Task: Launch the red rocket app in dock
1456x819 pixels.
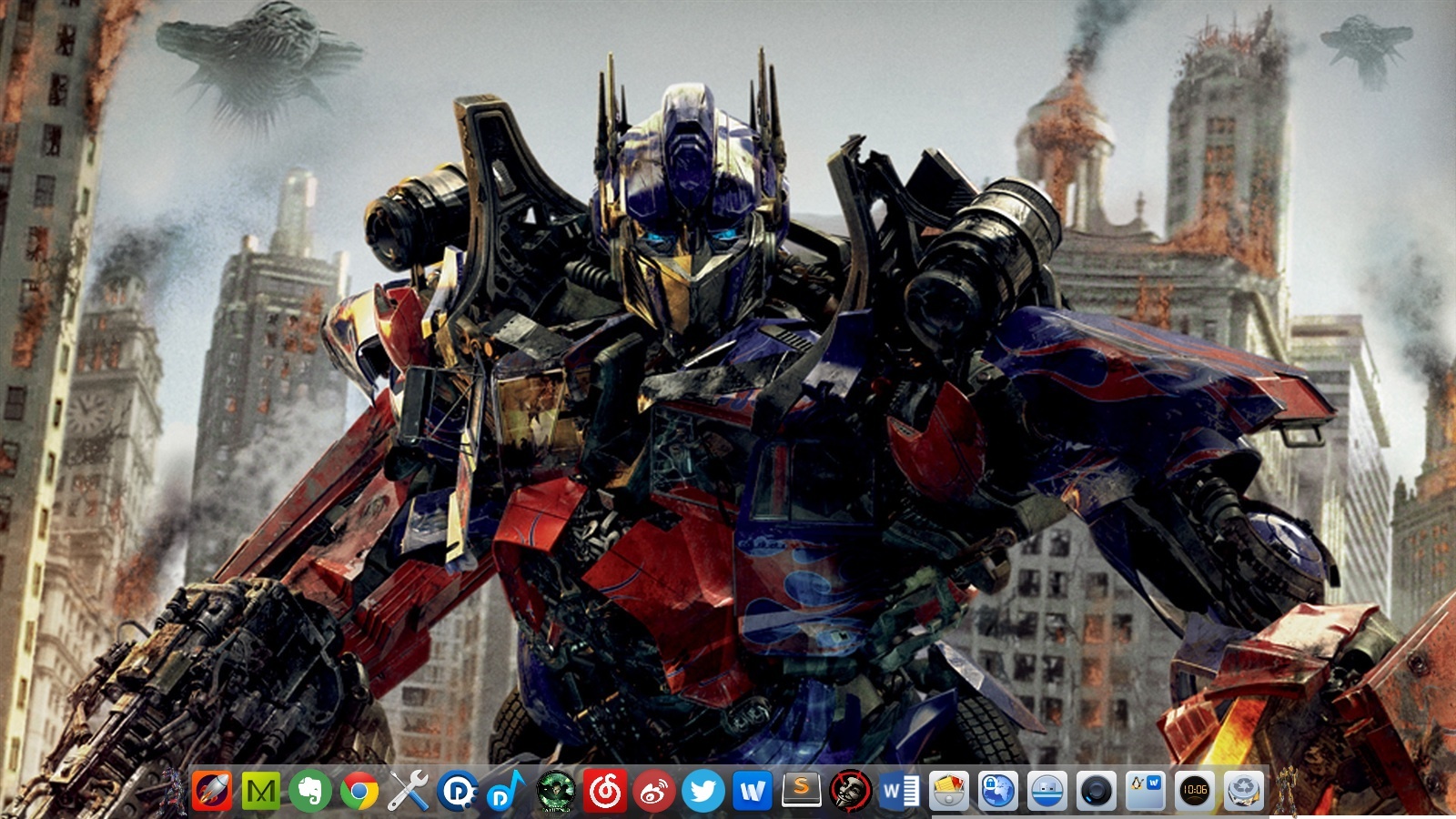Action: (x=212, y=791)
